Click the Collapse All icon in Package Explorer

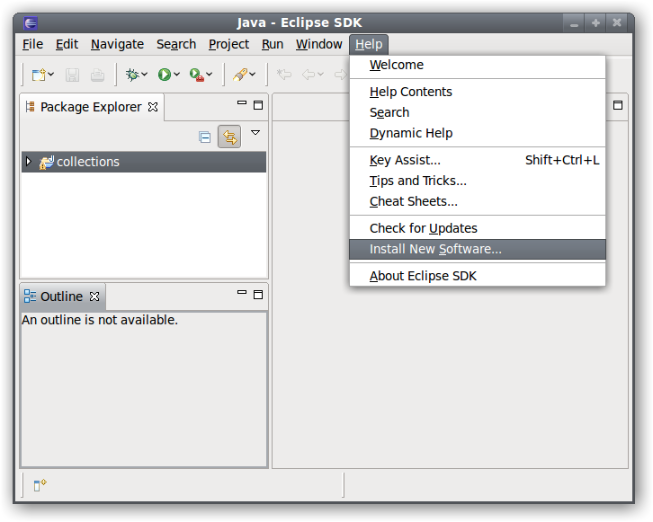pyautogui.click(x=204, y=137)
